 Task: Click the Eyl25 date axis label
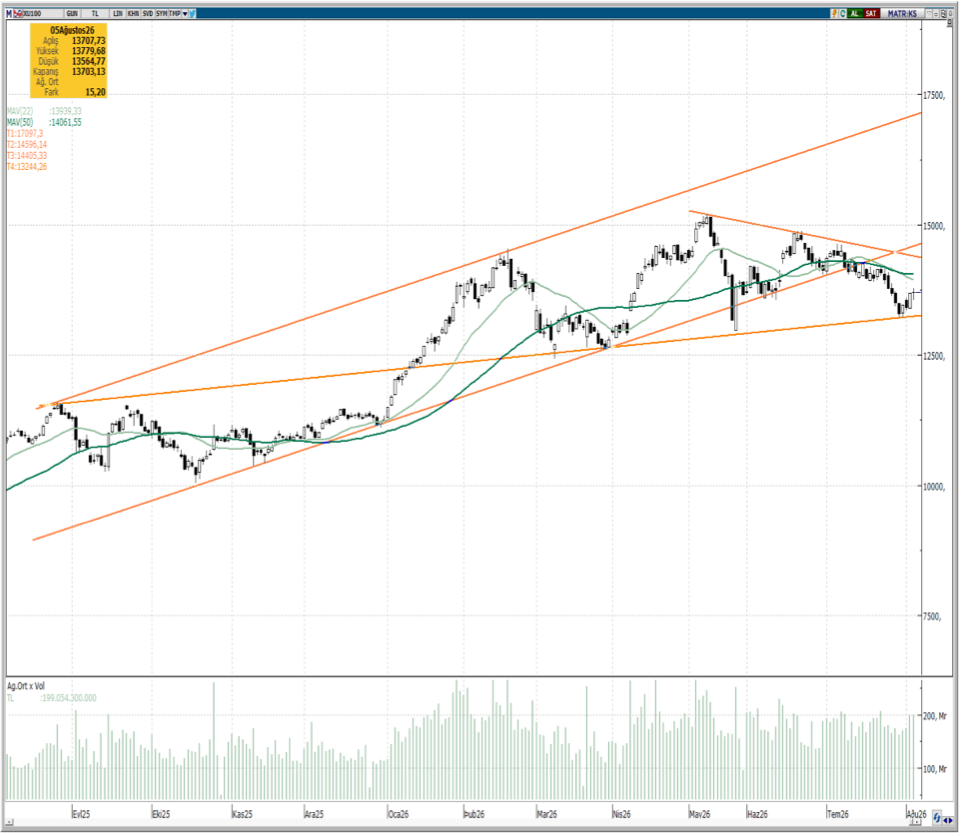pyautogui.click(x=81, y=814)
